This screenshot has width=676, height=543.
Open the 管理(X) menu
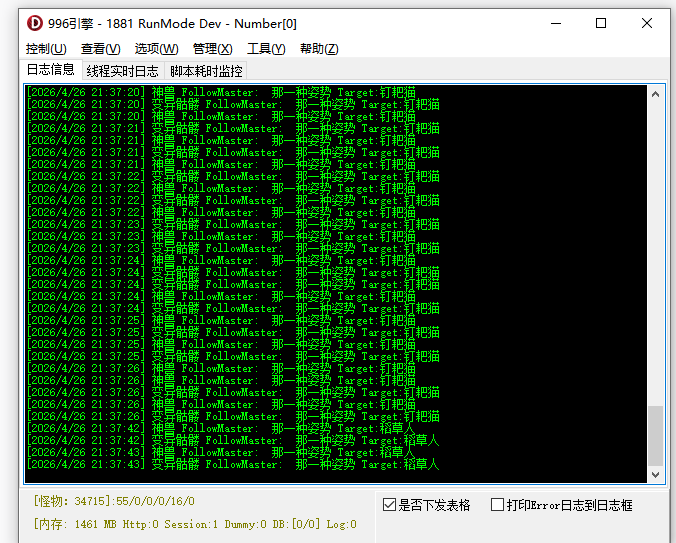tap(212, 49)
